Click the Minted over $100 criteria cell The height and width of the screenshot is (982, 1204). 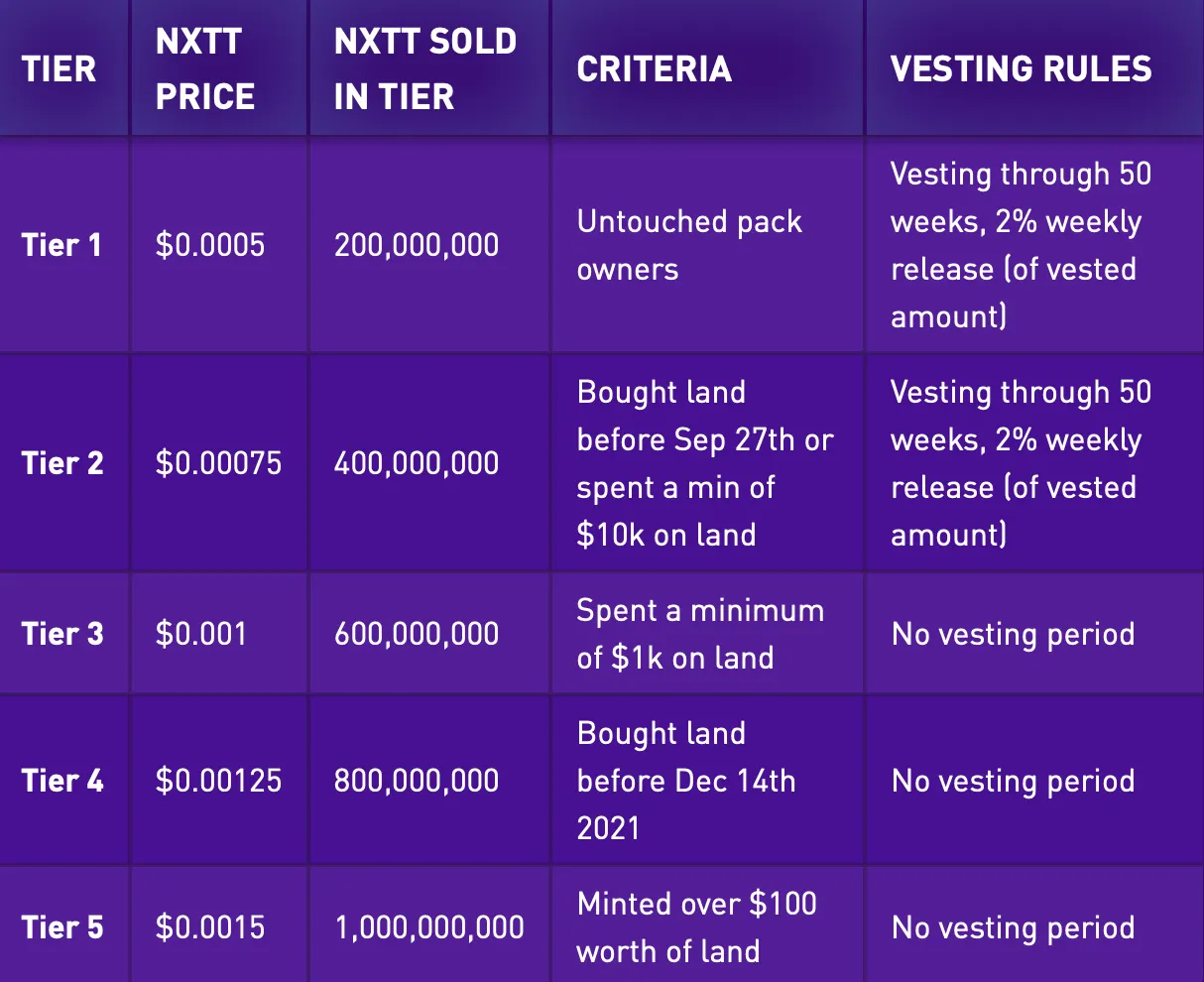[x=696, y=927]
